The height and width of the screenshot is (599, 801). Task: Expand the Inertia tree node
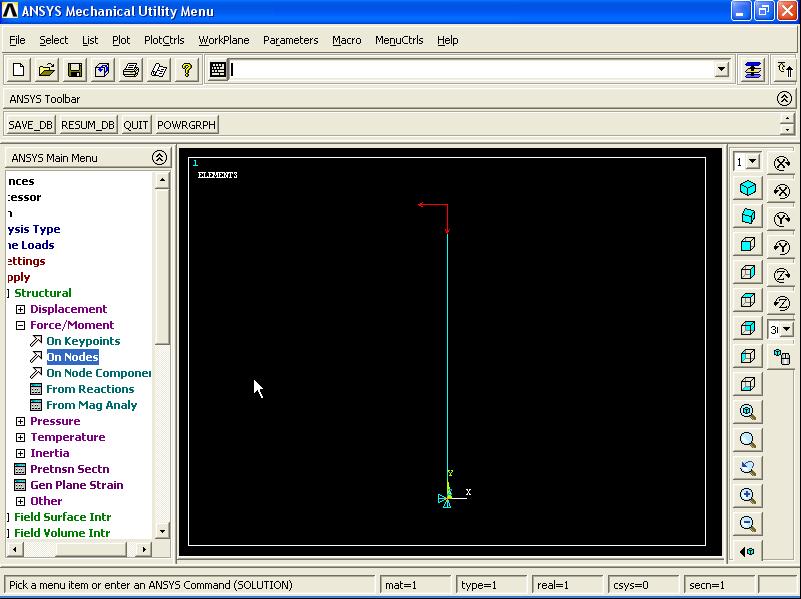(x=20, y=453)
